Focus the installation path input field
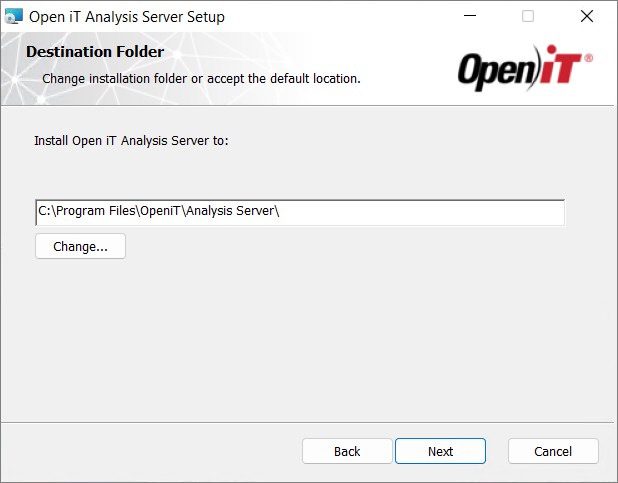Image resolution: width=618 pixels, height=483 pixels. click(x=300, y=213)
